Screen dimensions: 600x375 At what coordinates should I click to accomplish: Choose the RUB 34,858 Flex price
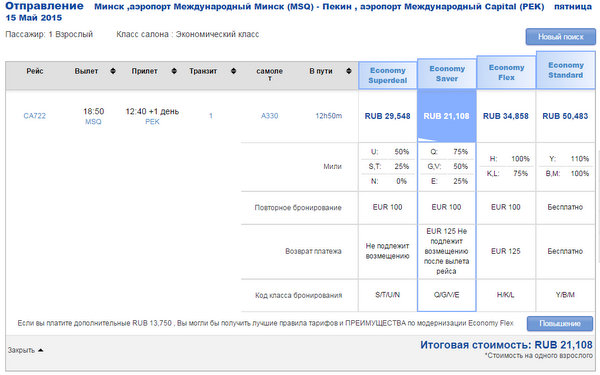coord(505,116)
